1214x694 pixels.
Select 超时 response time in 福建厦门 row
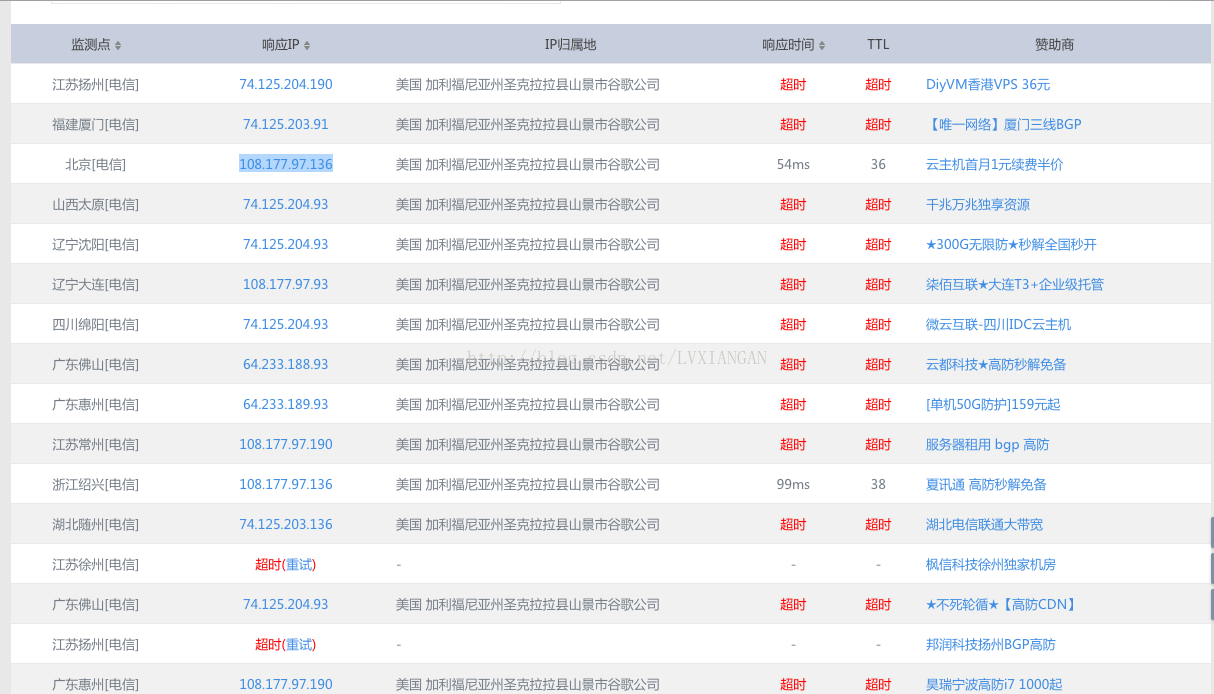[793, 124]
